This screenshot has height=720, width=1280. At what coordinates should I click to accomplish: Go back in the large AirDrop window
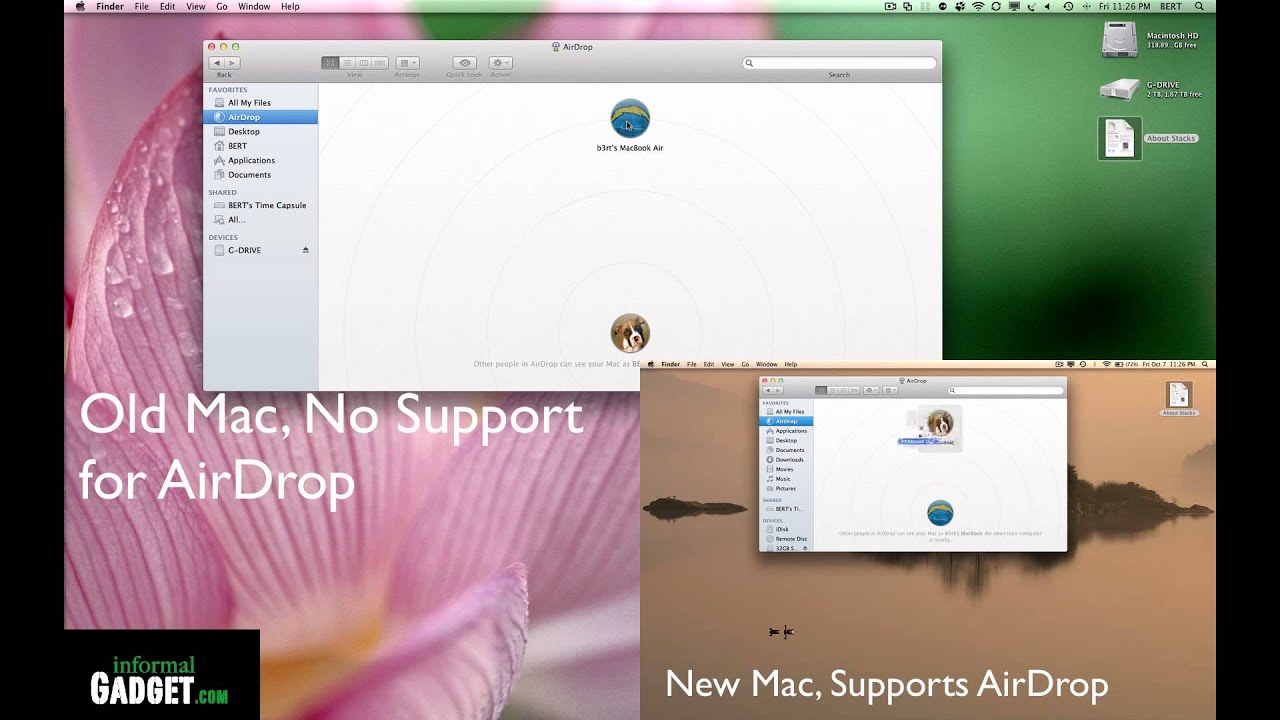click(217, 63)
